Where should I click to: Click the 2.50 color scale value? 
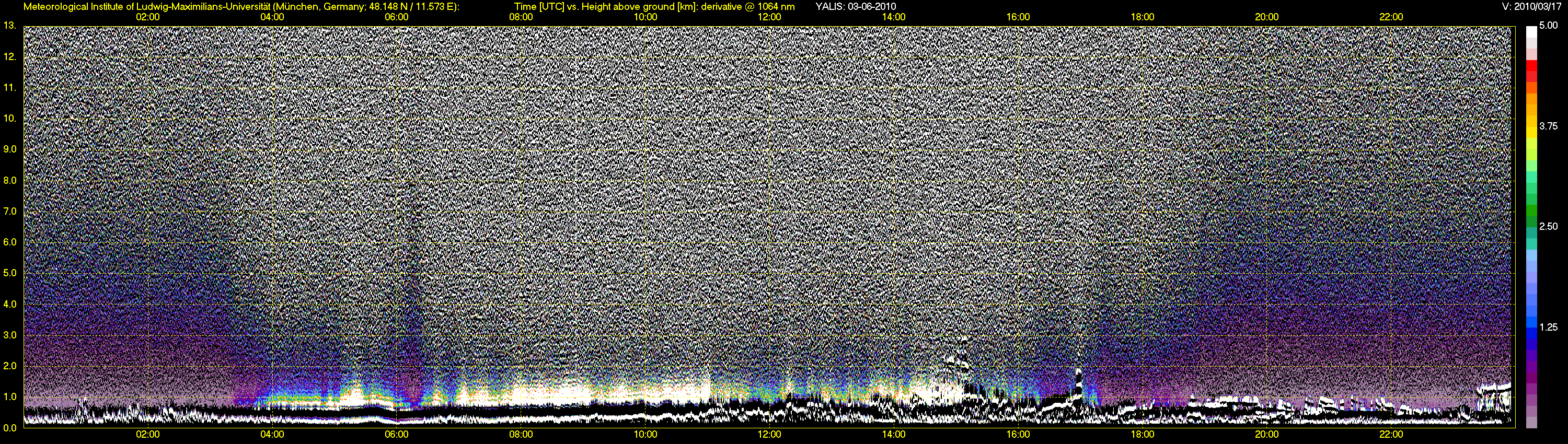tap(1548, 226)
